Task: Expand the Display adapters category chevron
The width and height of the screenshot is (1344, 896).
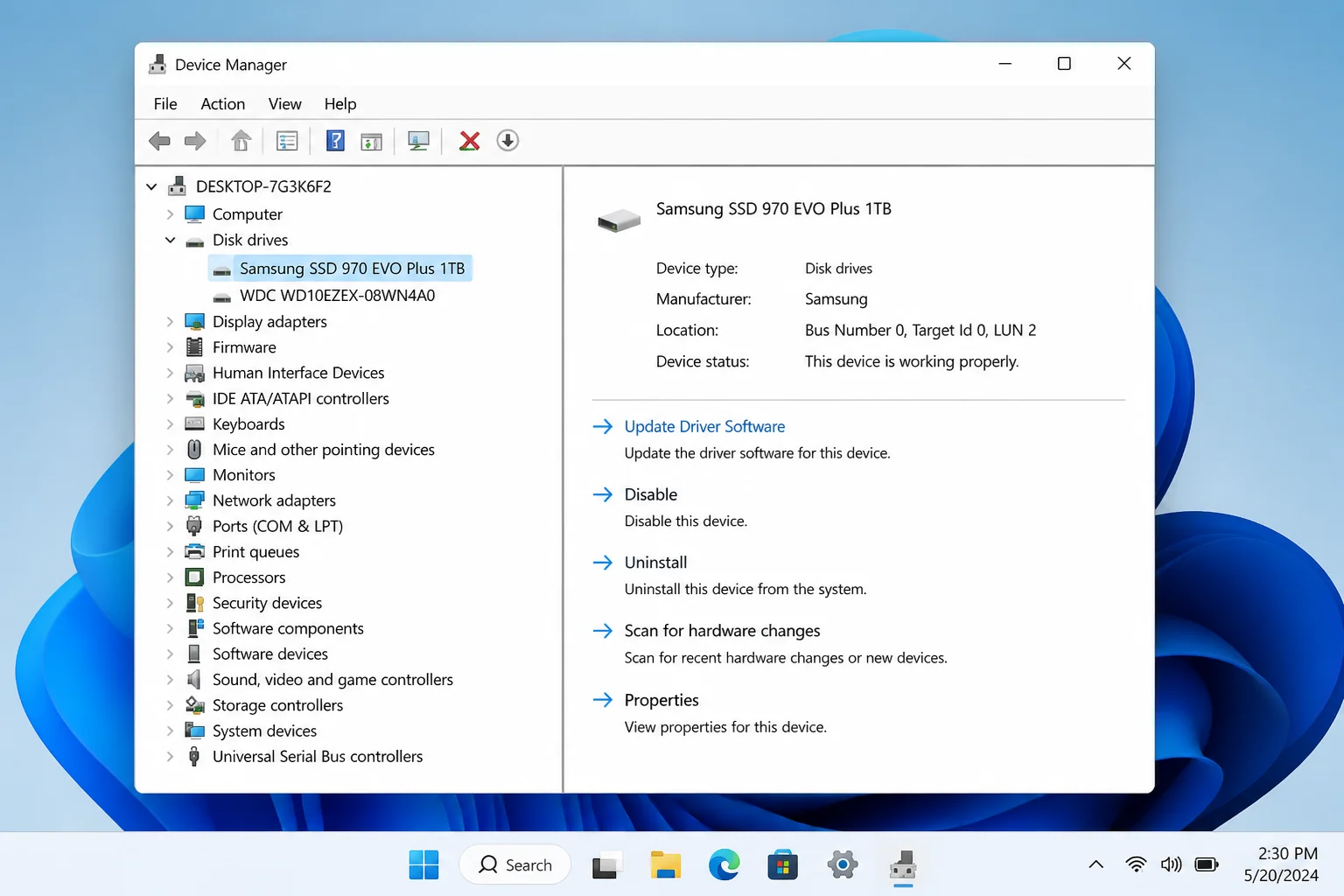Action: tap(170, 322)
